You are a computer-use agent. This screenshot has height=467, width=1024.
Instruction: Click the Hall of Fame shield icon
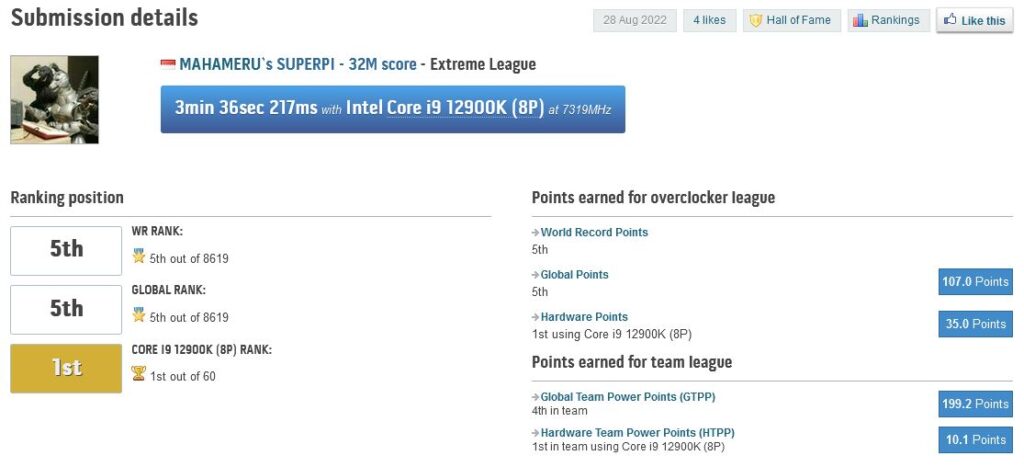coord(756,21)
